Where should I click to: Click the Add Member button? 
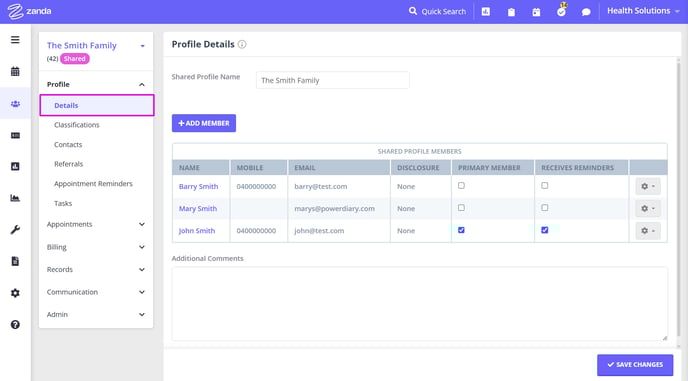click(x=204, y=123)
